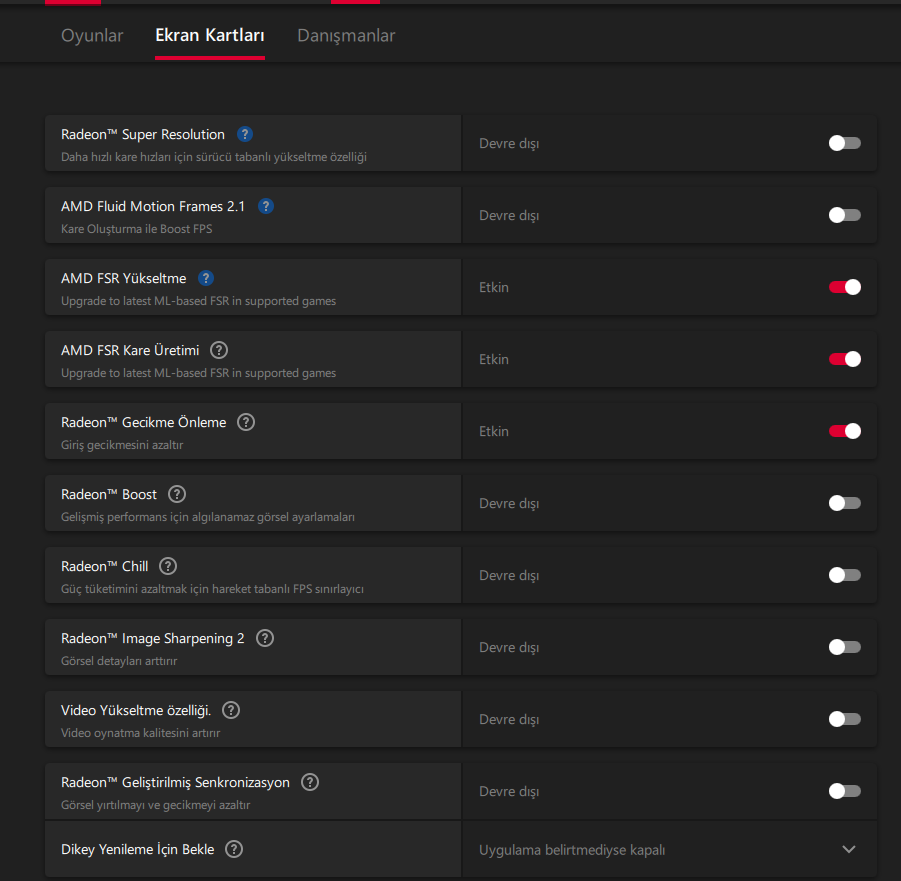Open help icon for Video Yükseltme özelliği
Image resolution: width=901 pixels, height=881 pixels.
pos(231,710)
